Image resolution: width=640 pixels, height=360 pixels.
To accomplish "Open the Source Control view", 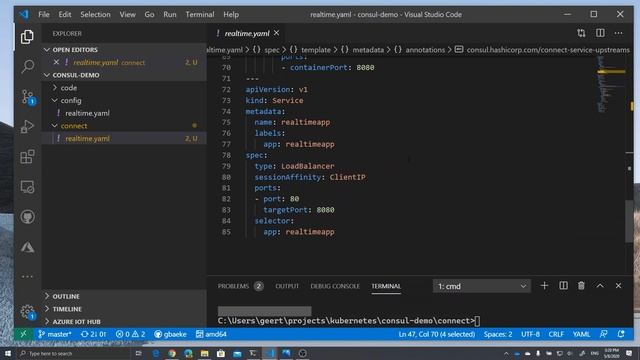I will (x=27, y=97).
